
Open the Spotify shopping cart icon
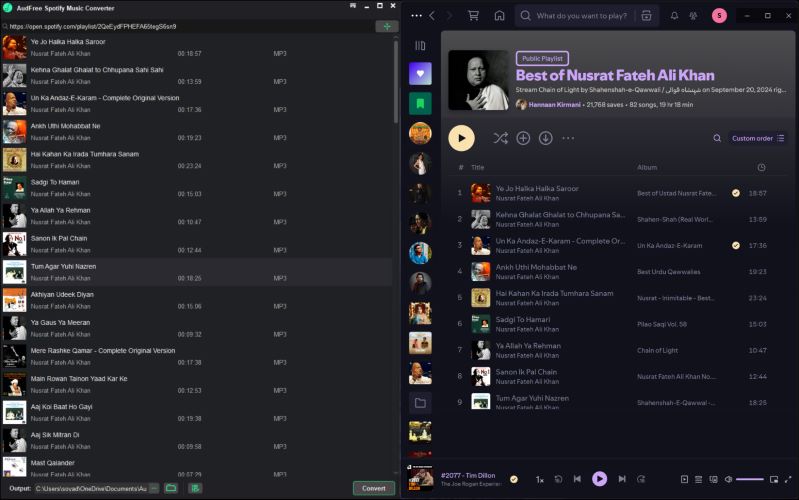point(473,16)
